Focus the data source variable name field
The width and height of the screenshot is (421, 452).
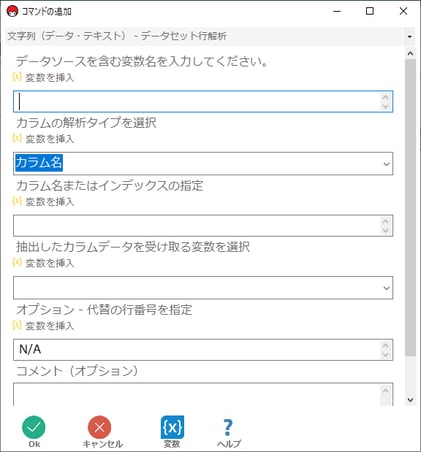203,101
